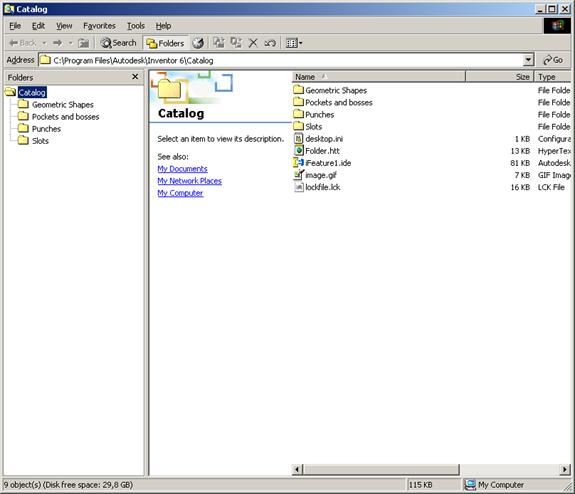Click the Back navigation button
The image size is (575, 494).
click(x=22, y=43)
